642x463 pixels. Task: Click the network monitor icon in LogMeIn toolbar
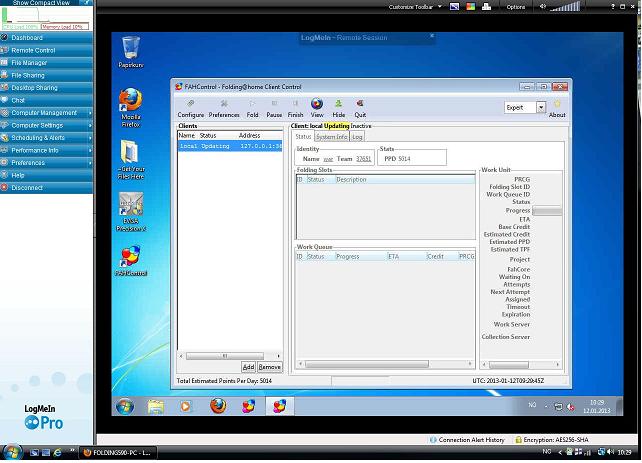(486, 7)
